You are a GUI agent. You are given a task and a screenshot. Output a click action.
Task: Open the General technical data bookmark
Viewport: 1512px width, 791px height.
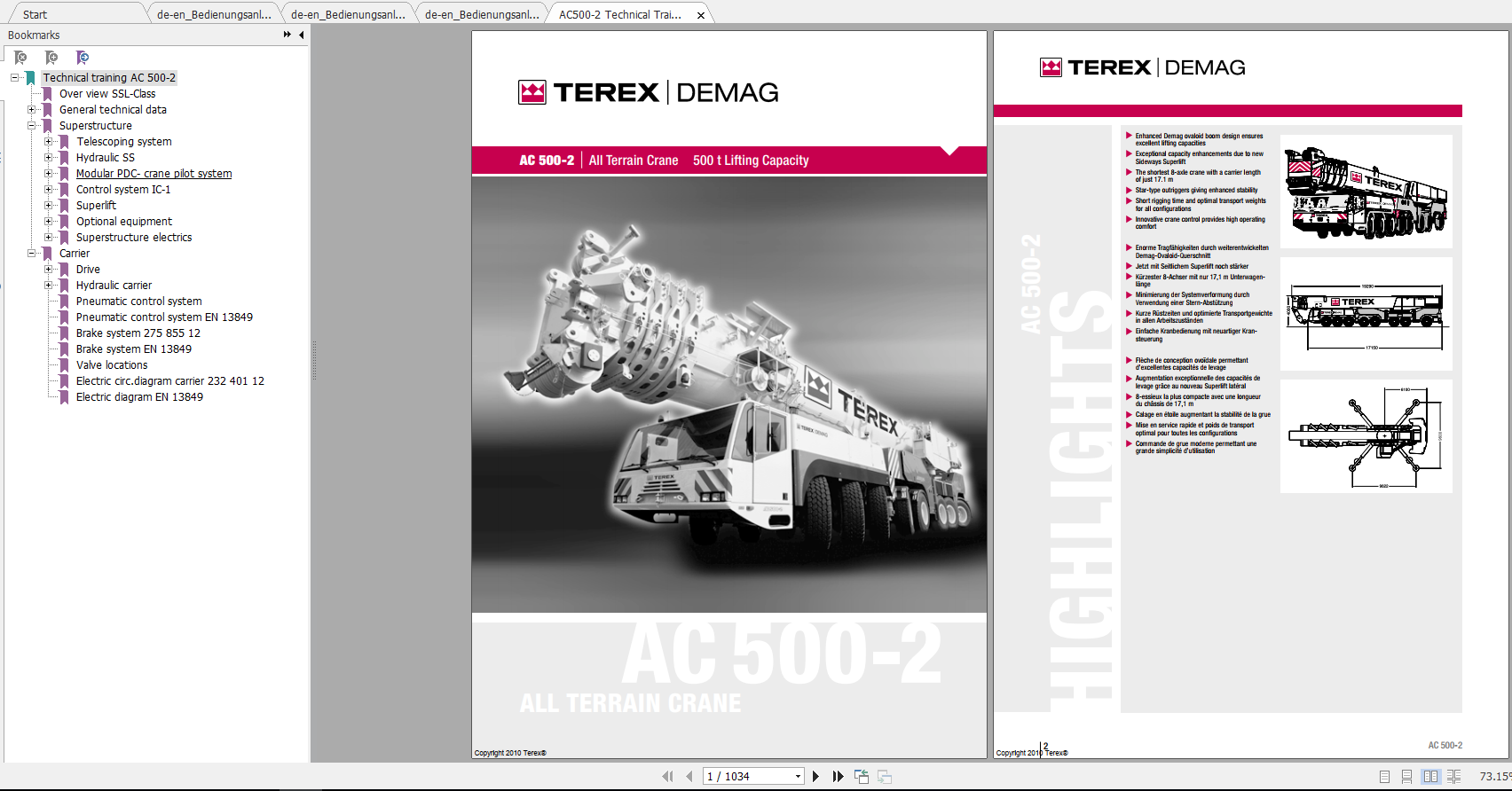113,110
